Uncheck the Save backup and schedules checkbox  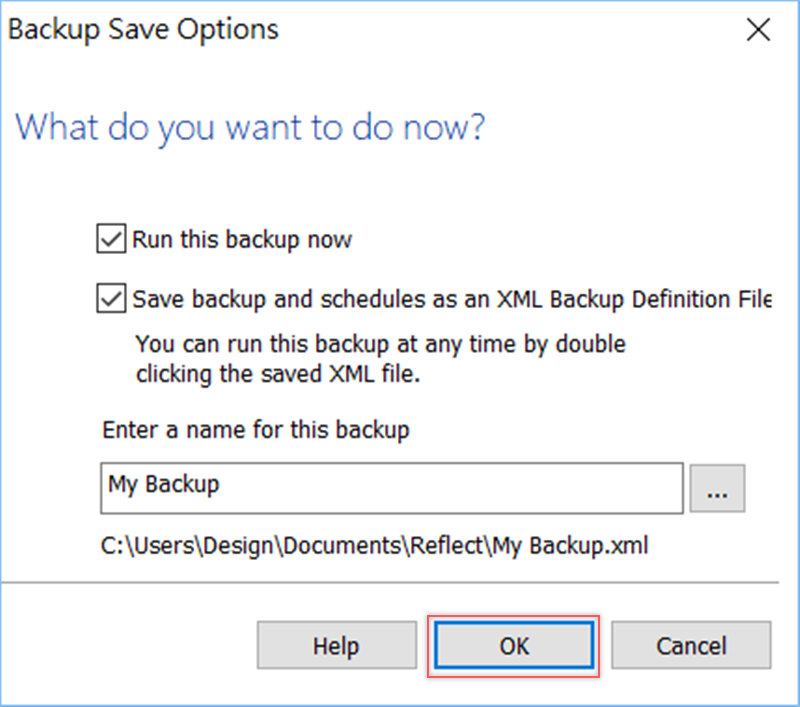pos(109,299)
